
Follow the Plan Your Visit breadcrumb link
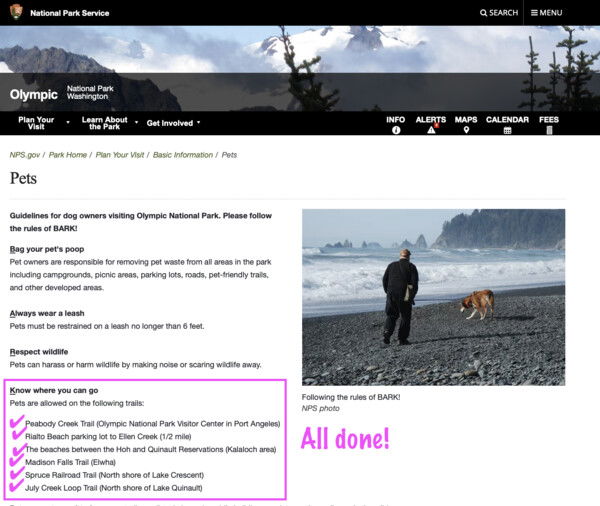tap(120, 155)
